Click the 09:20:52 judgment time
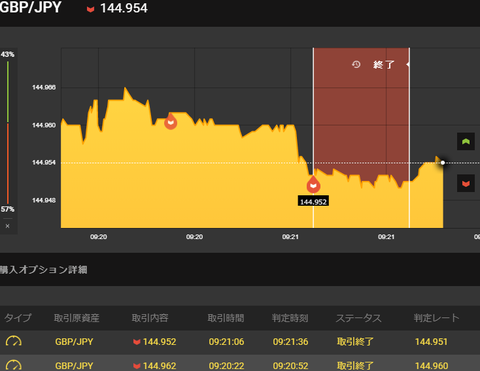Image resolution: width=480 pixels, height=371 pixels. point(290,366)
